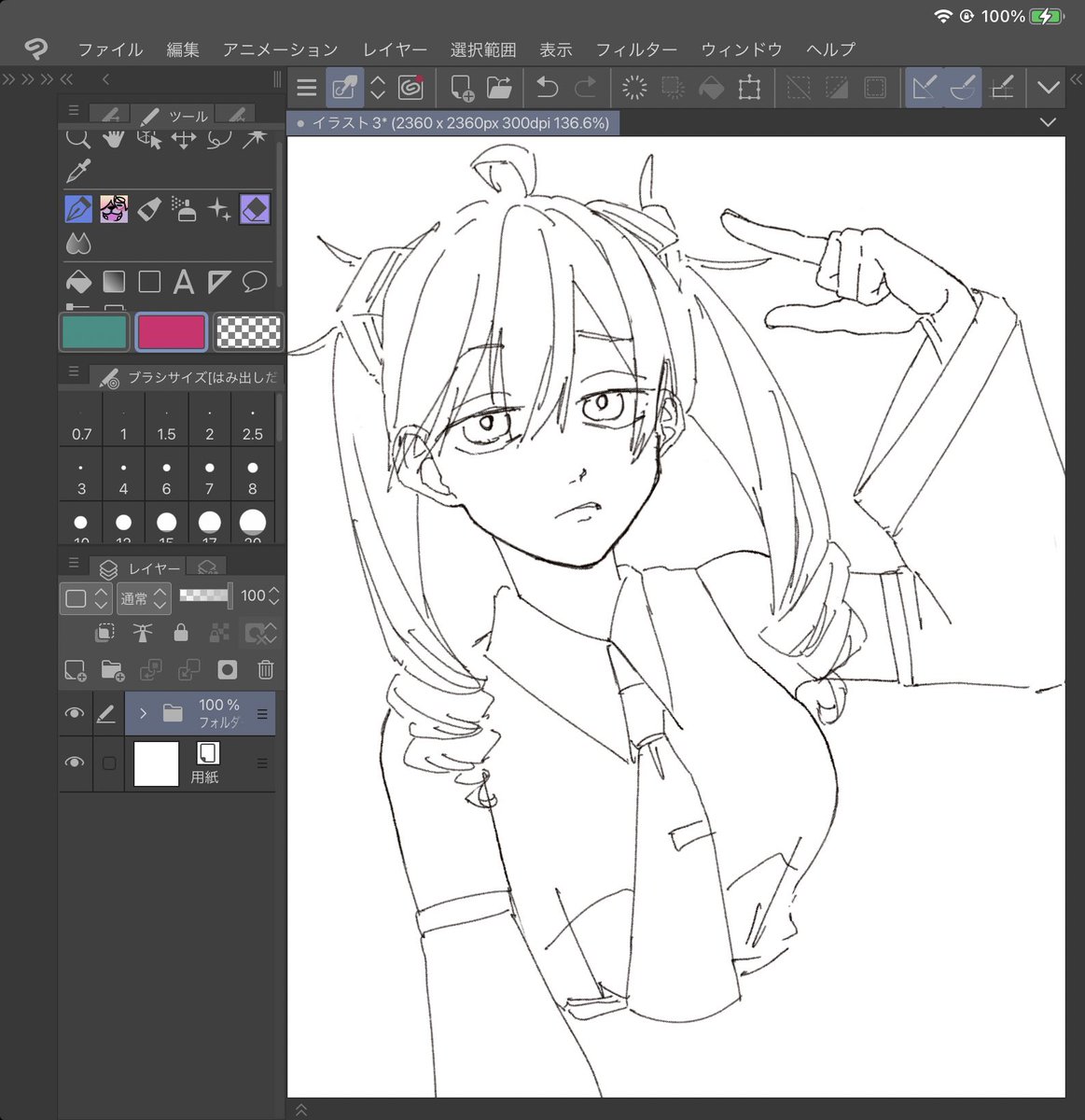Select the Figure rectangle tool
Image resolution: width=1085 pixels, height=1120 pixels.
tap(149, 281)
